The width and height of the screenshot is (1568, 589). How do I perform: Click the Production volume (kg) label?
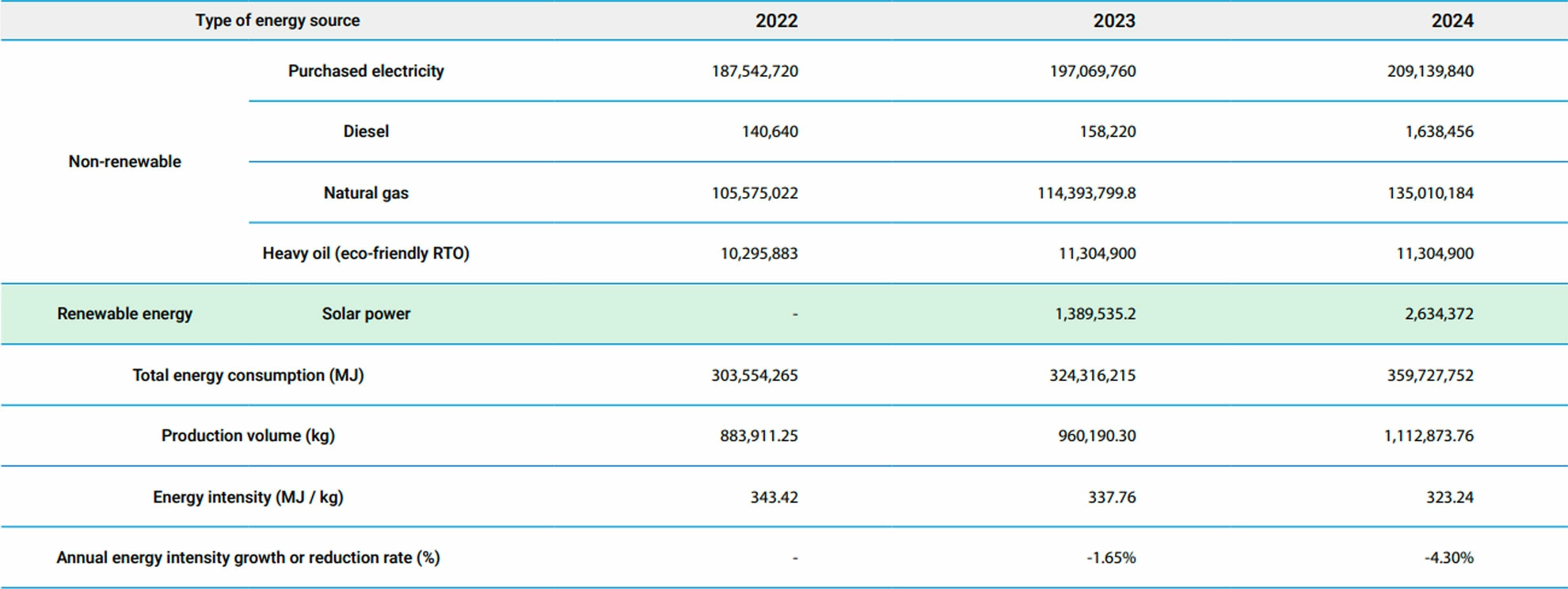pos(248,435)
